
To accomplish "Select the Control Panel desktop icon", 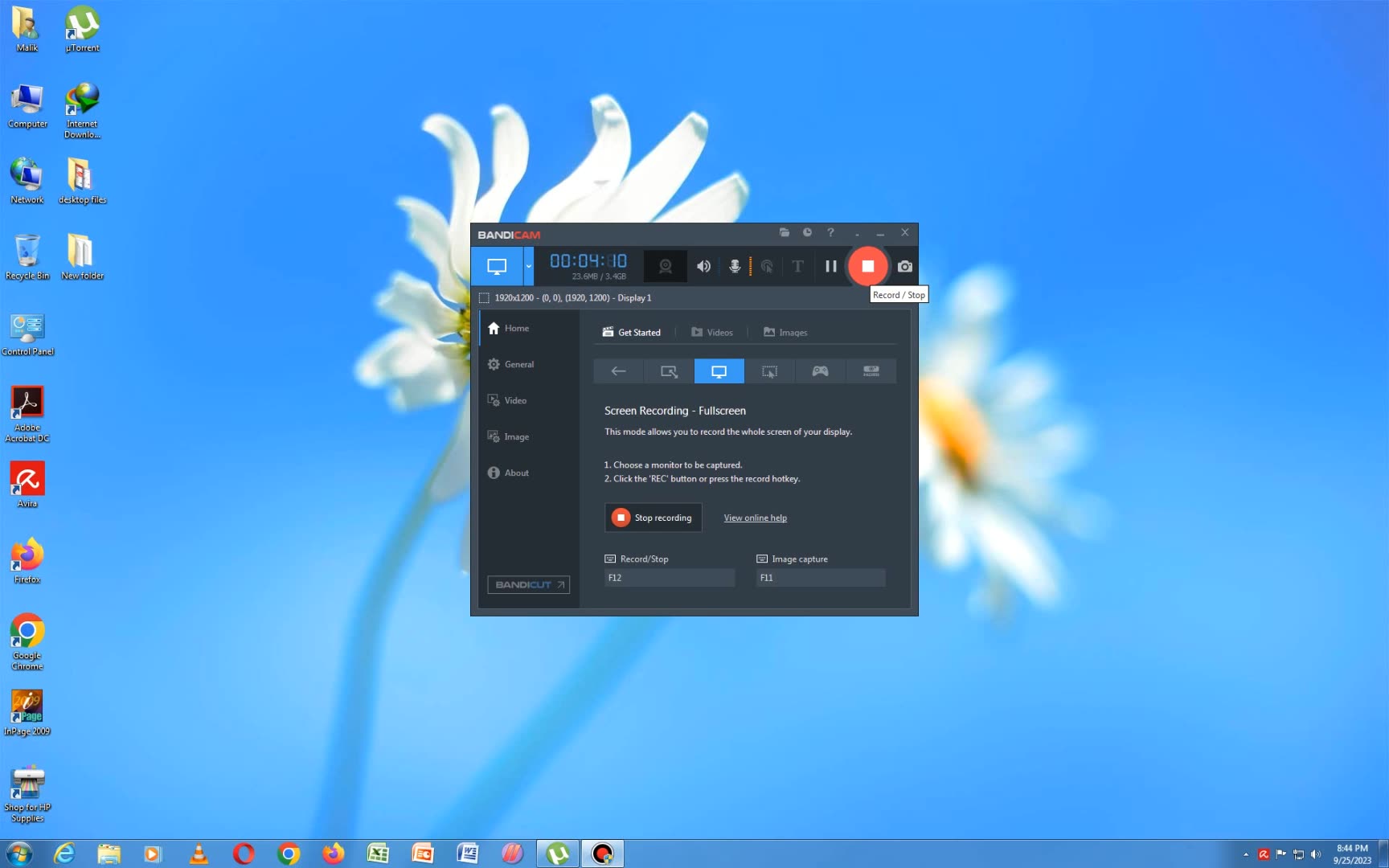I will [27, 334].
